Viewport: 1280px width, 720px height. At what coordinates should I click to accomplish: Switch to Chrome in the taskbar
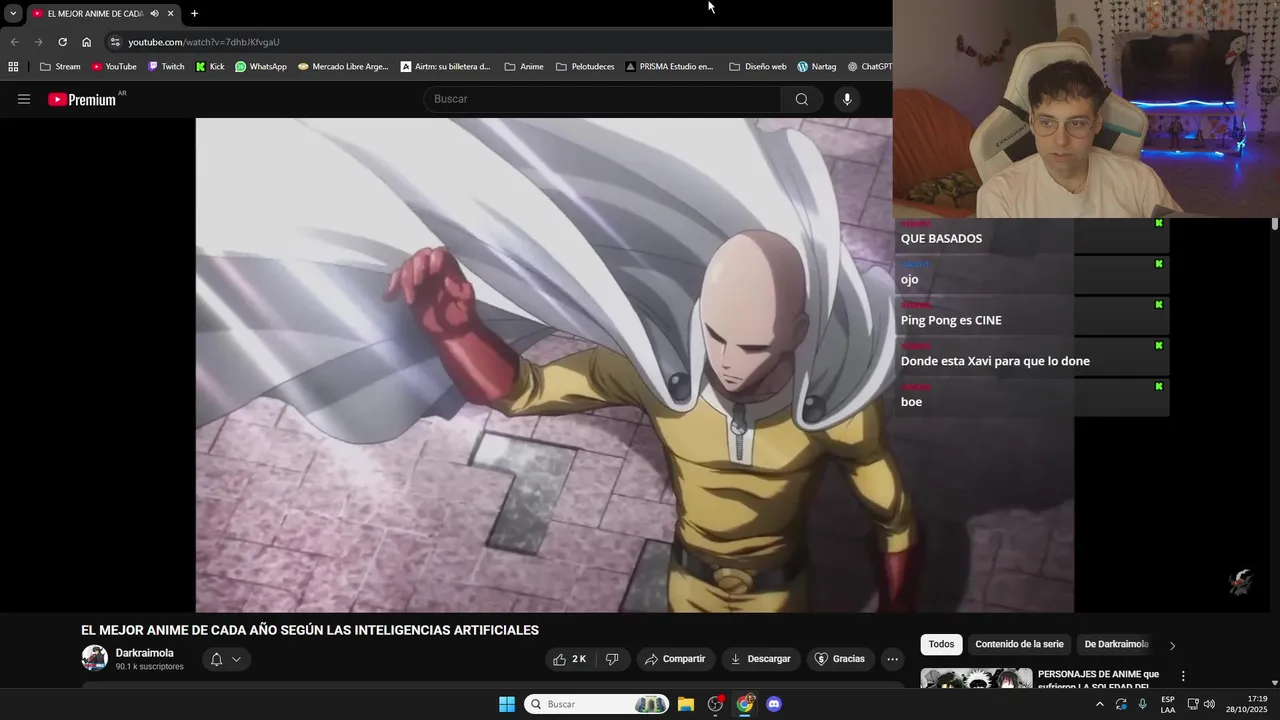tap(745, 704)
